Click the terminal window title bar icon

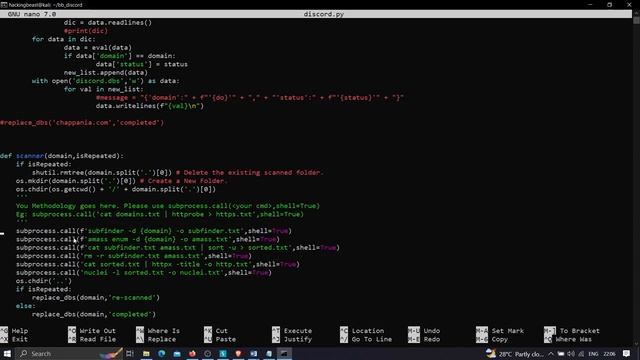point(4,4)
